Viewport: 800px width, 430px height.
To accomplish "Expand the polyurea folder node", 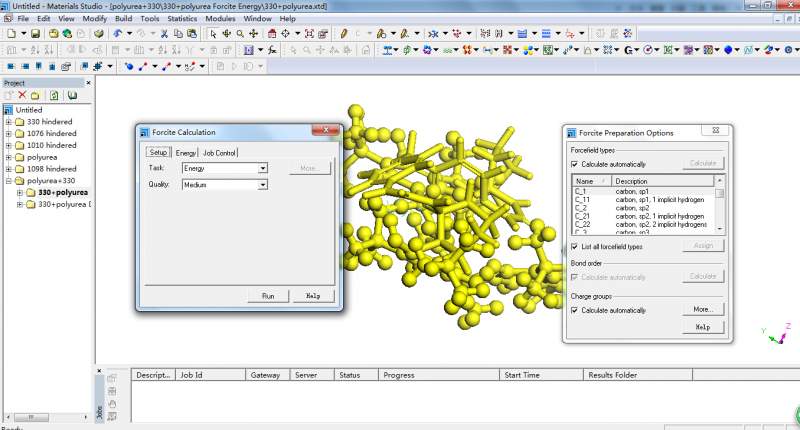I will 8,157.
